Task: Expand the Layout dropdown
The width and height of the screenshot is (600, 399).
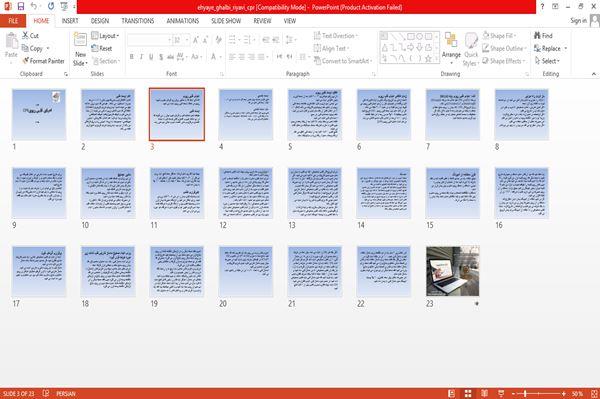Action: (106, 36)
